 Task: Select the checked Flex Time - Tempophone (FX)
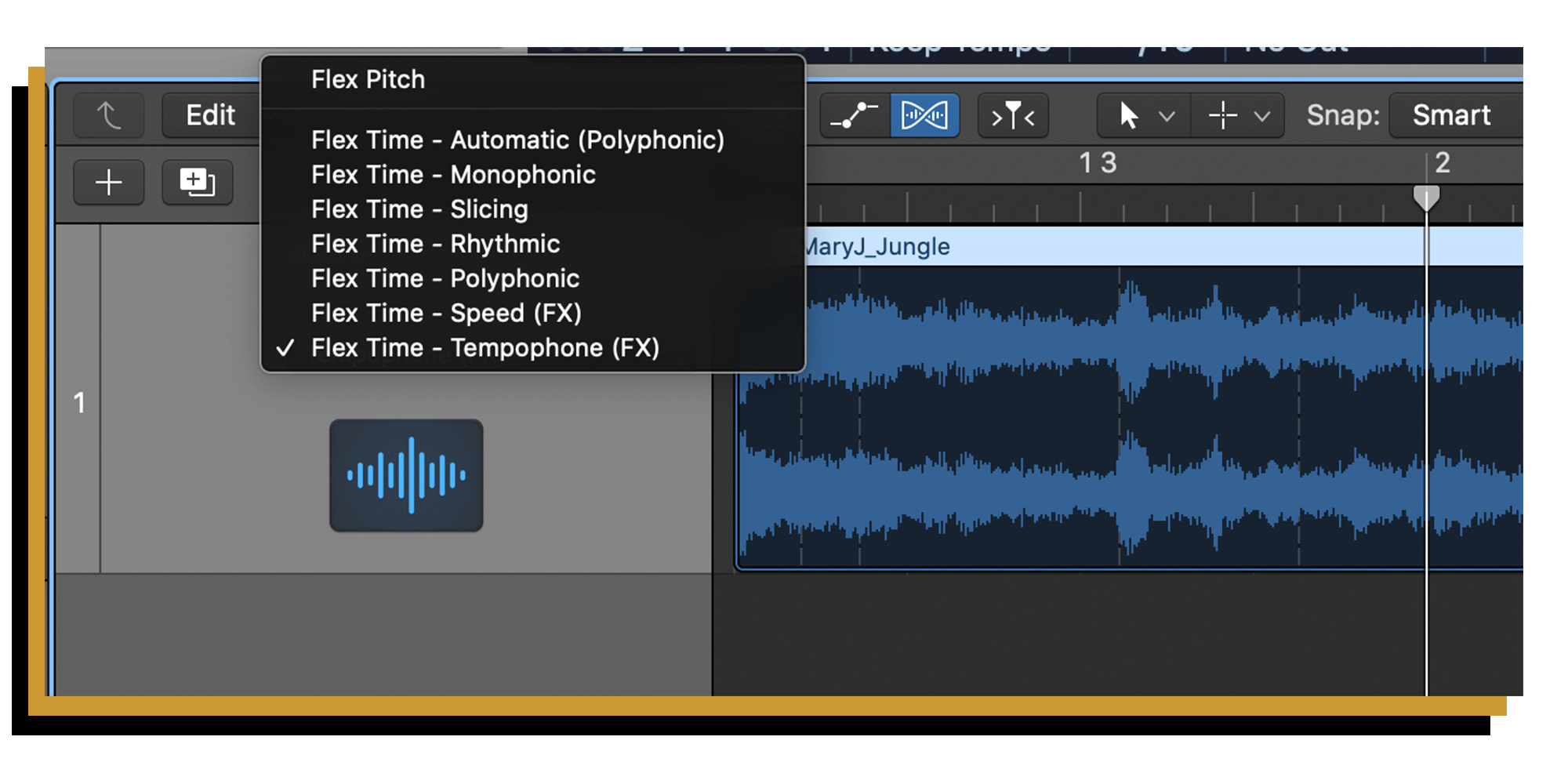[485, 347]
